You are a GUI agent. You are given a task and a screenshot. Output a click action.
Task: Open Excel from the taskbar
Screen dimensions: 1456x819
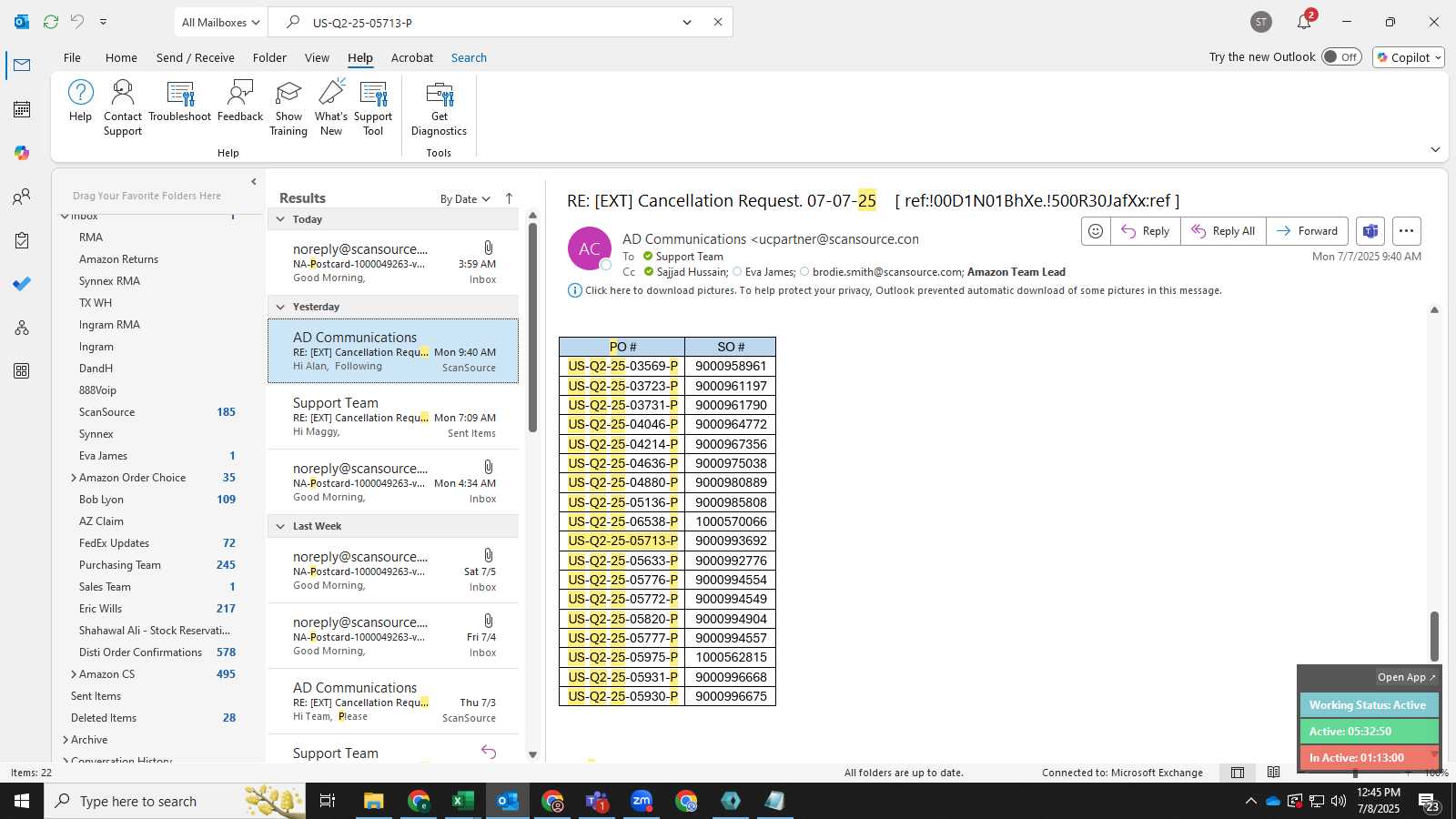click(463, 801)
